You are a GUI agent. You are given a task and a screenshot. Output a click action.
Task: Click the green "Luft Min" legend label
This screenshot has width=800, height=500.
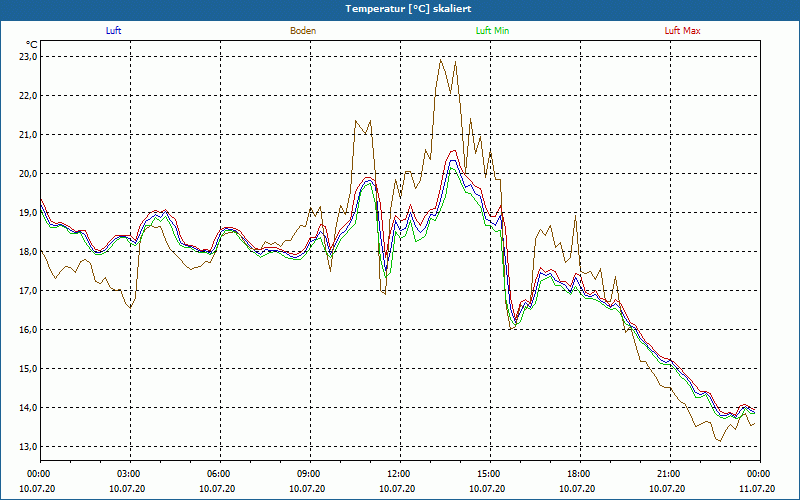point(492,31)
